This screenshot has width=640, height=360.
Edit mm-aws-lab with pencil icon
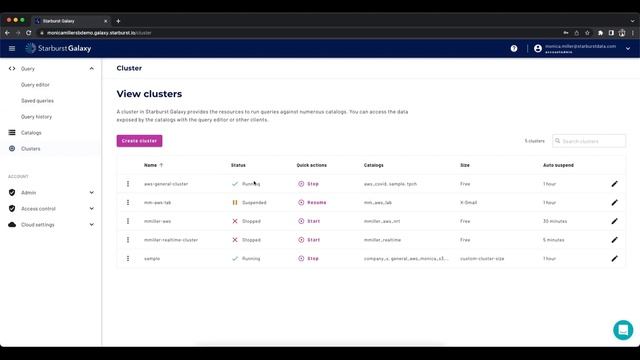[614, 202]
